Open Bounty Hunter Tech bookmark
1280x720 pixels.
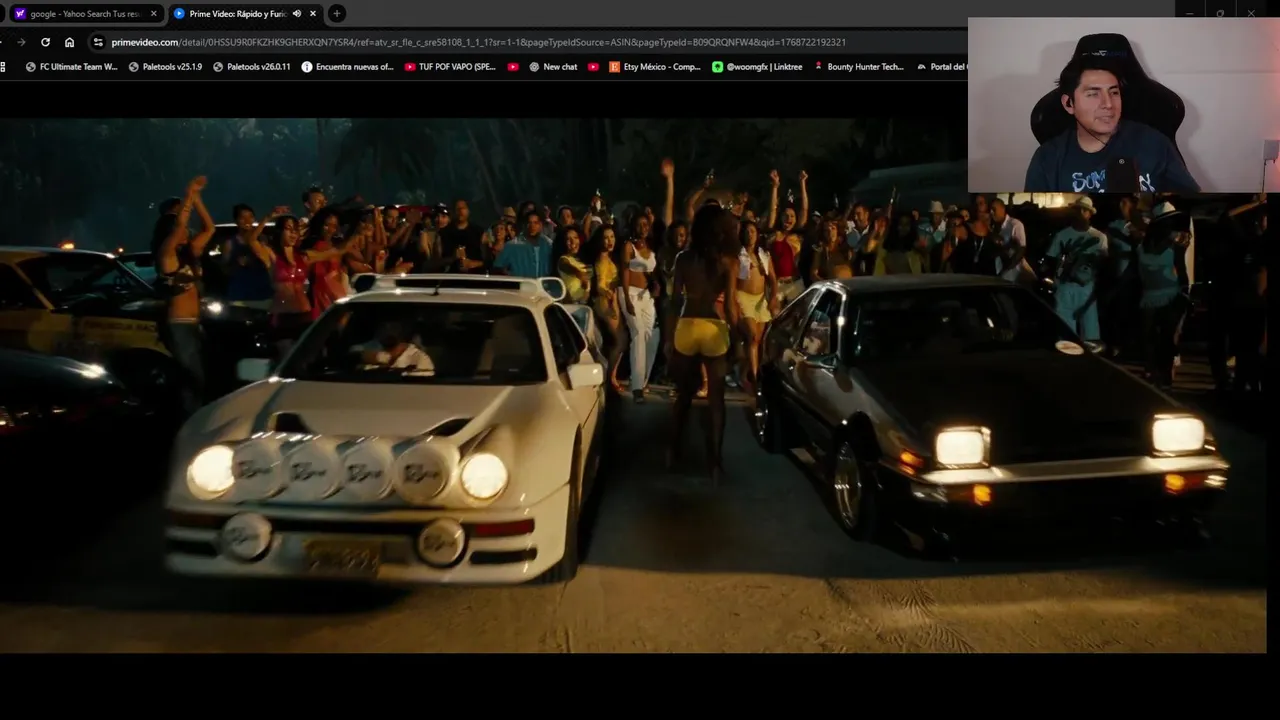858,67
